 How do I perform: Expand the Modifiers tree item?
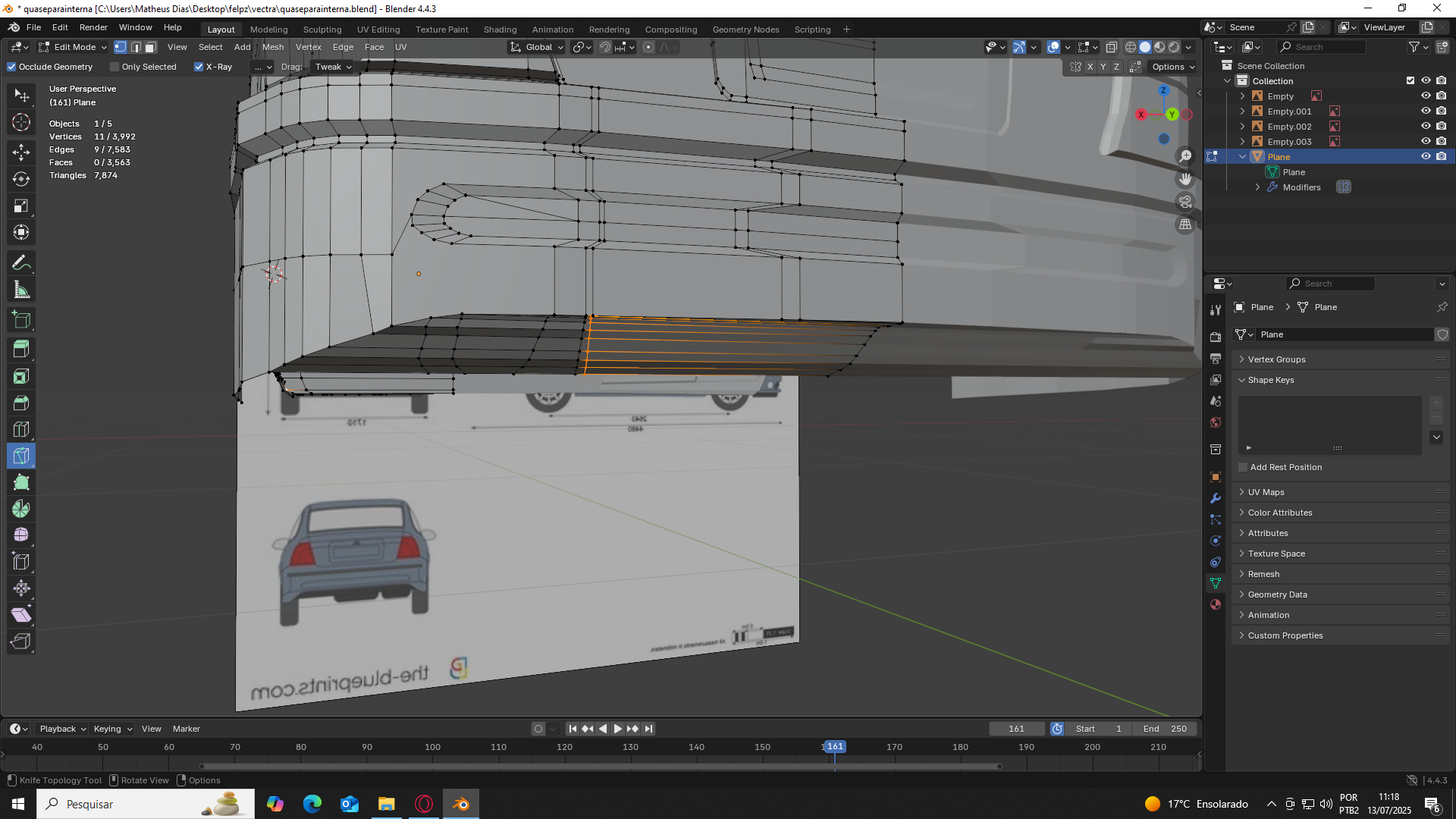1257,187
